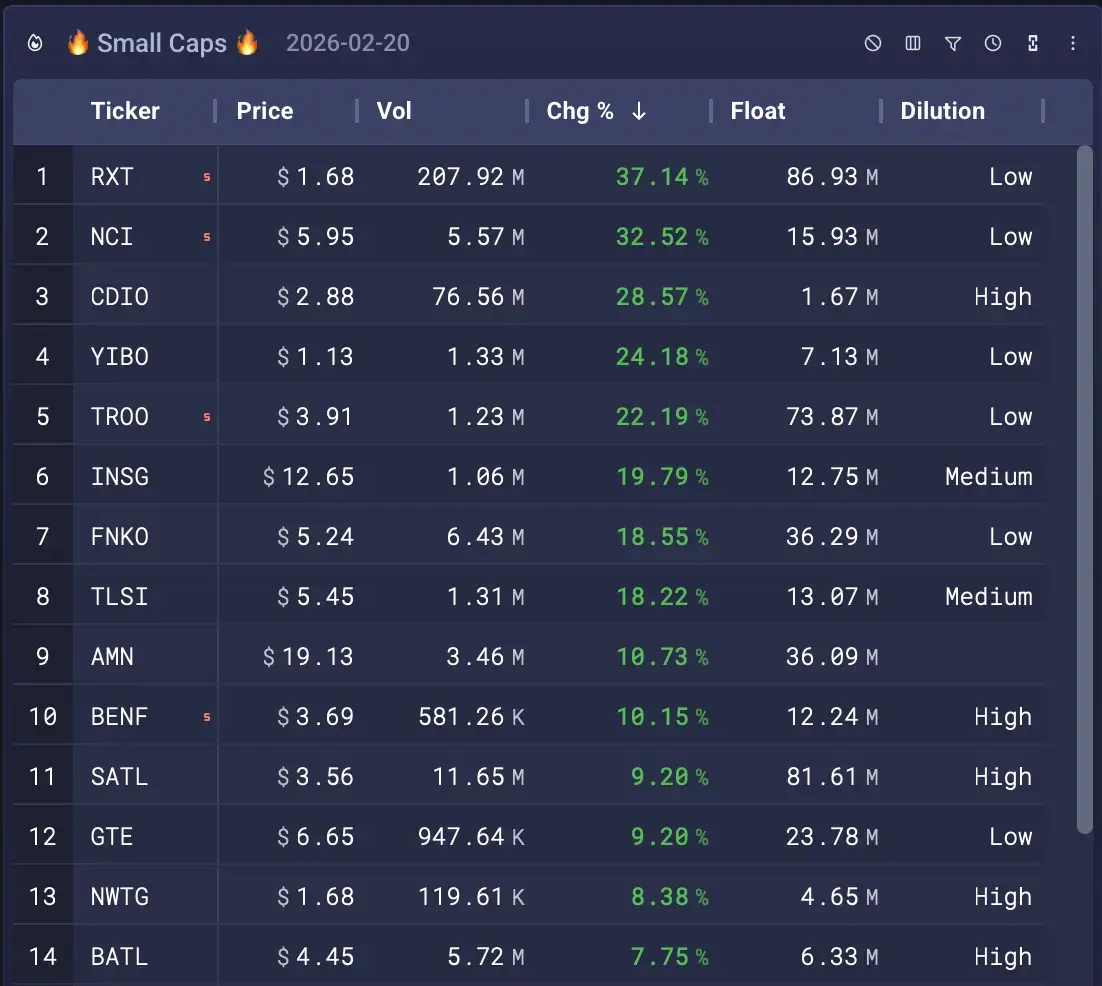Sort by the Price column header
This screenshot has height=986, width=1102.
[x=265, y=112]
